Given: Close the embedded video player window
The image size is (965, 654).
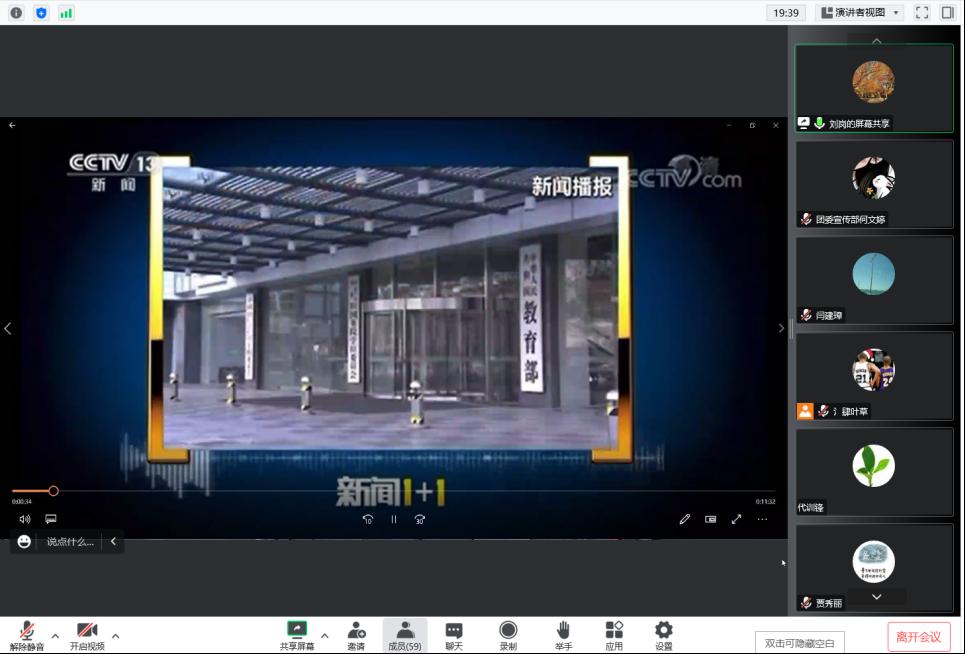Looking at the screenshot, I should click(x=775, y=125).
